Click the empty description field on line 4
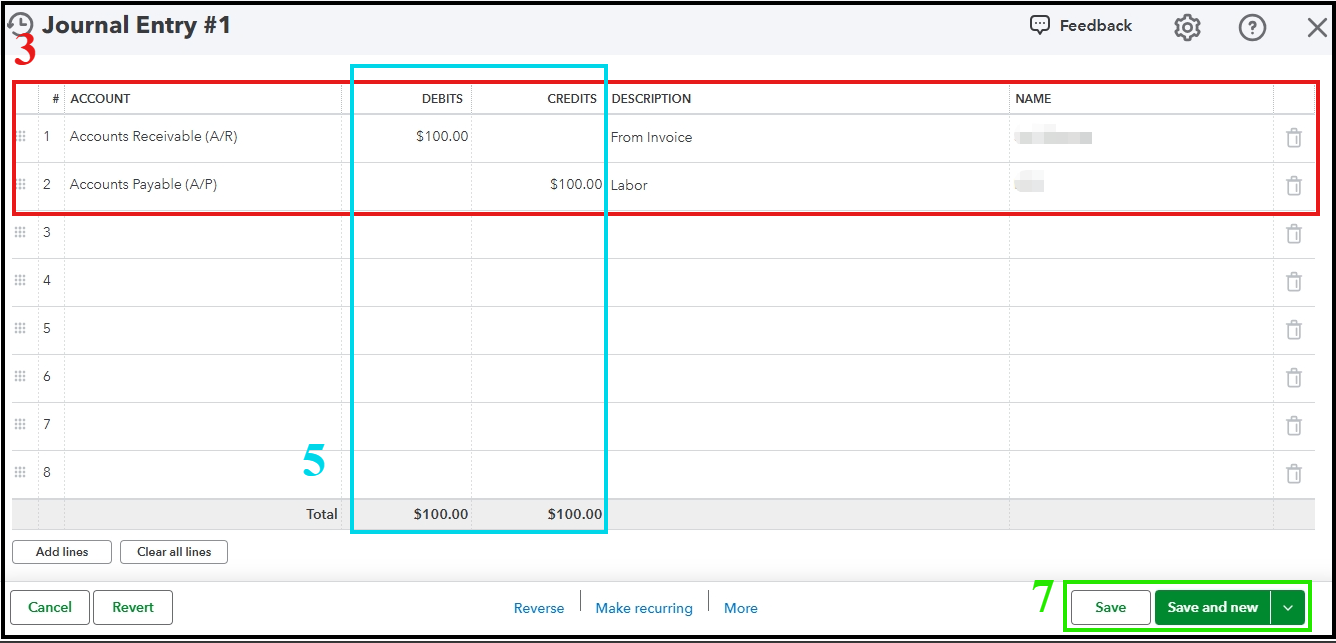The image size is (1336, 643). coord(808,281)
